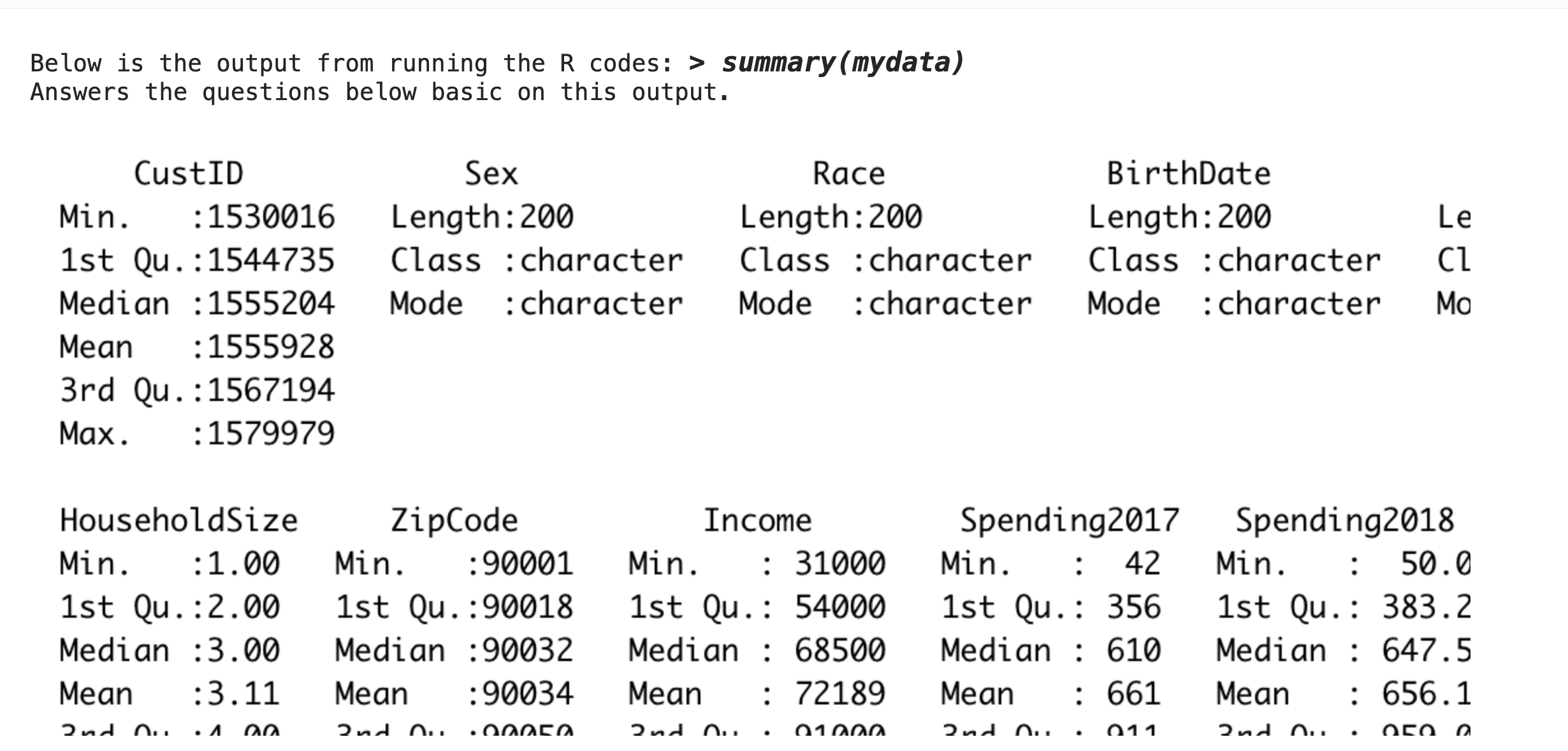Click the HouseholdSize column header

point(178,520)
